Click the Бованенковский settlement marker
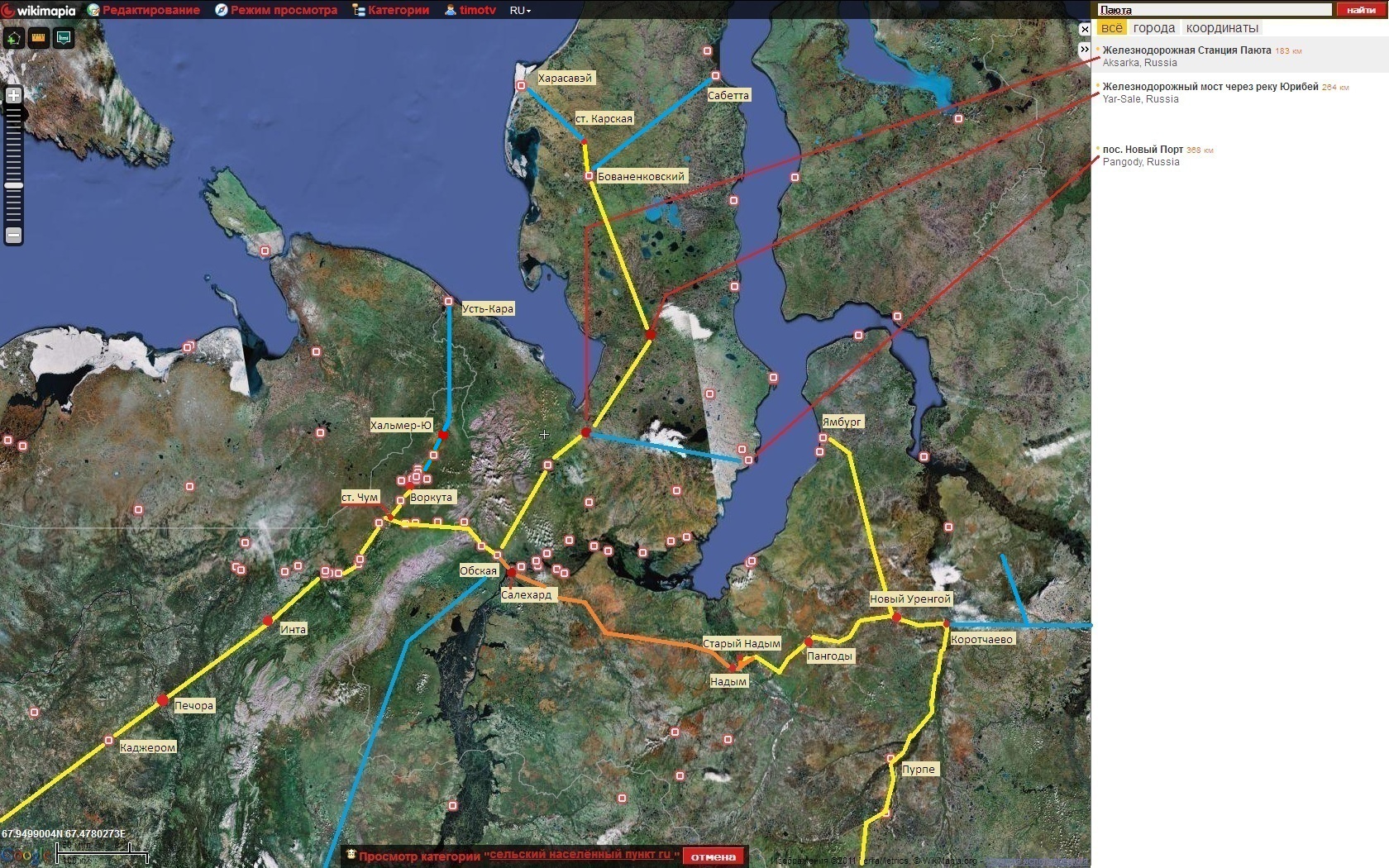This screenshot has height=868, width=1389. [589, 176]
